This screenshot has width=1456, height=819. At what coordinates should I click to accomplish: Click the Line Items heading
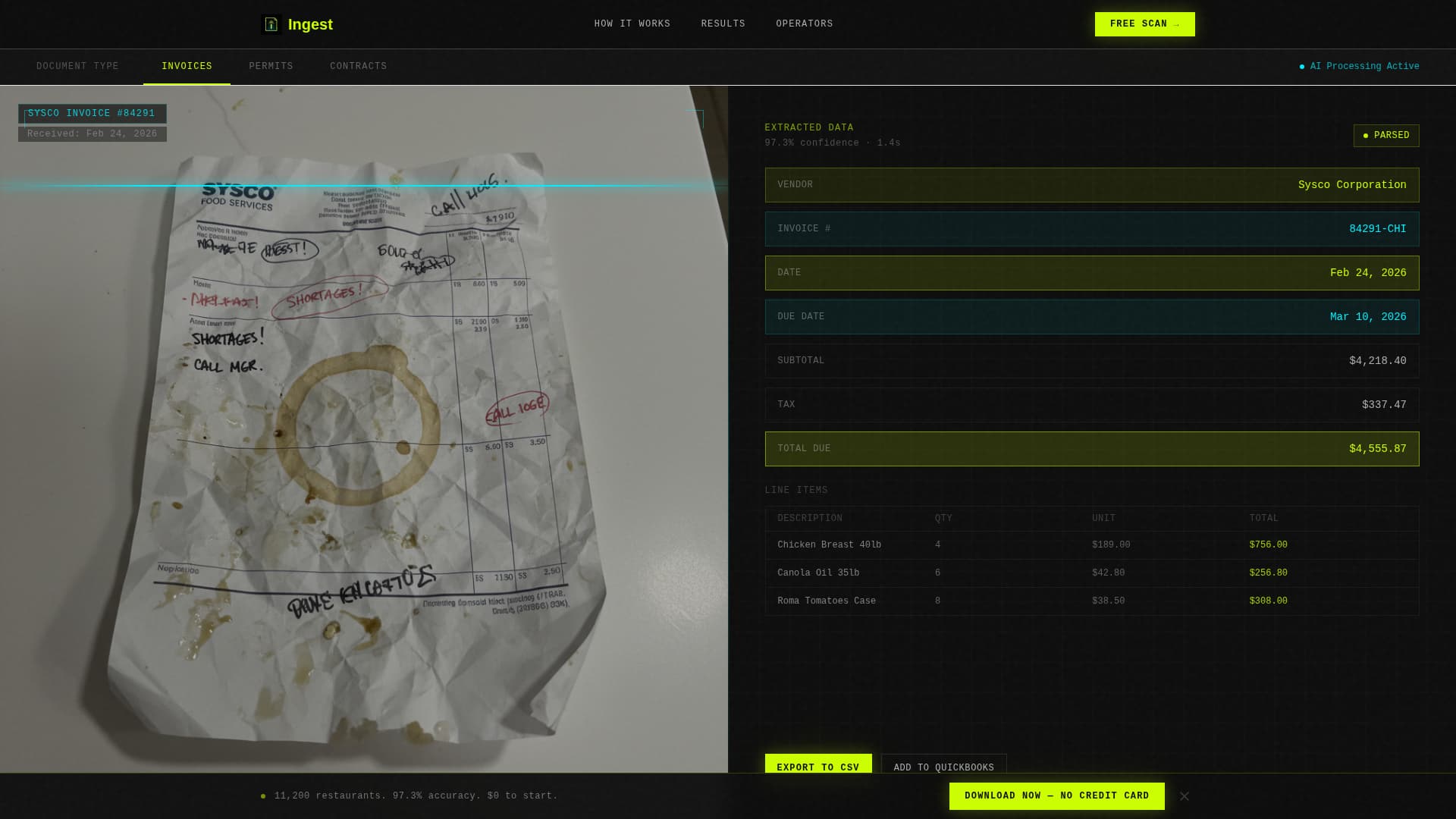pyautogui.click(x=796, y=491)
